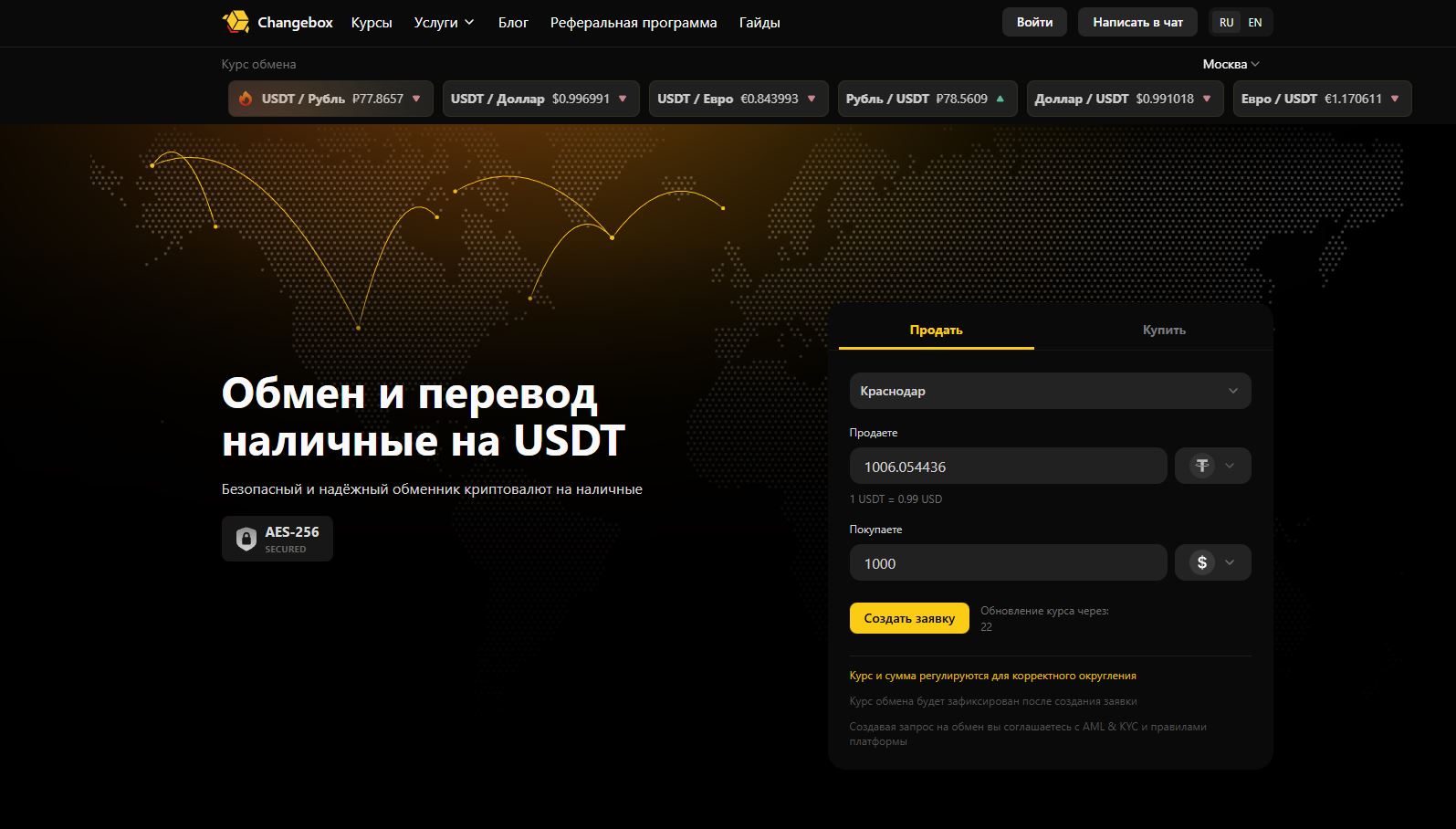Open the Услуги dropdown menu

(444, 22)
